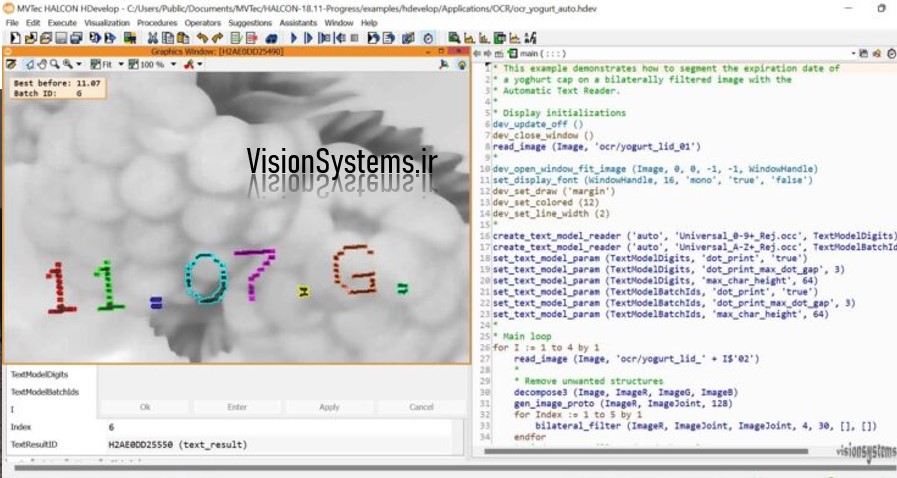Expand the 100 % window size dropdown
The height and width of the screenshot is (478, 897).
point(171,64)
